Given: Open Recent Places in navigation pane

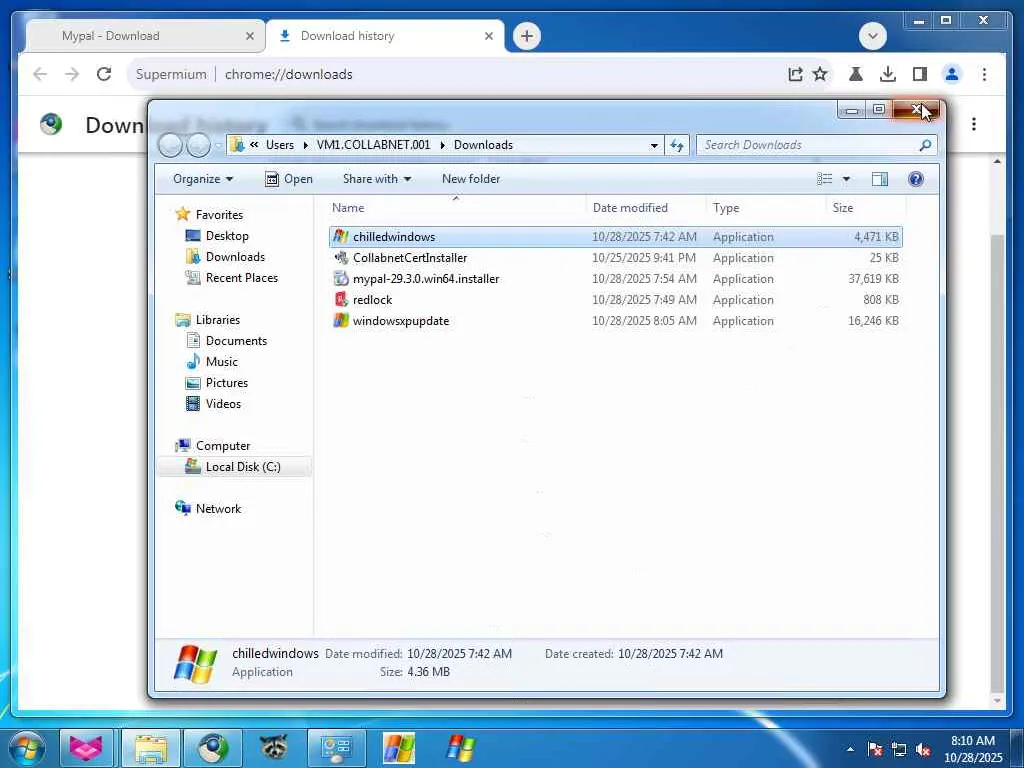Looking at the screenshot, I should tap(242, 278).
